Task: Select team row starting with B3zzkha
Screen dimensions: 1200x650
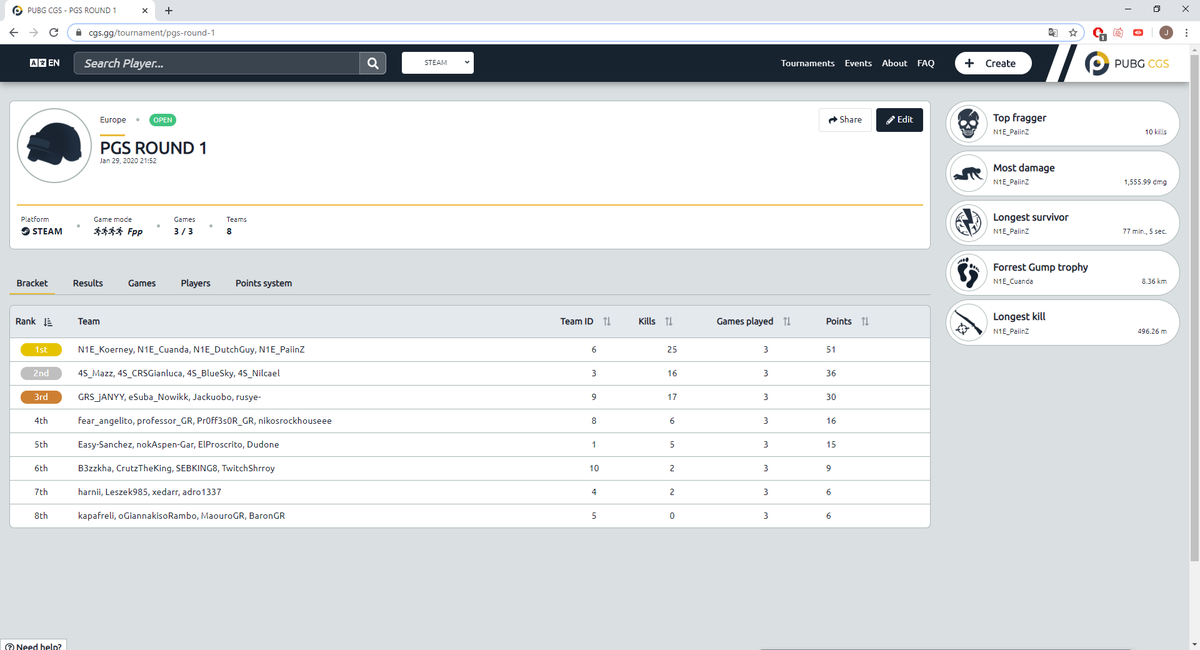Action: [470, 468]
